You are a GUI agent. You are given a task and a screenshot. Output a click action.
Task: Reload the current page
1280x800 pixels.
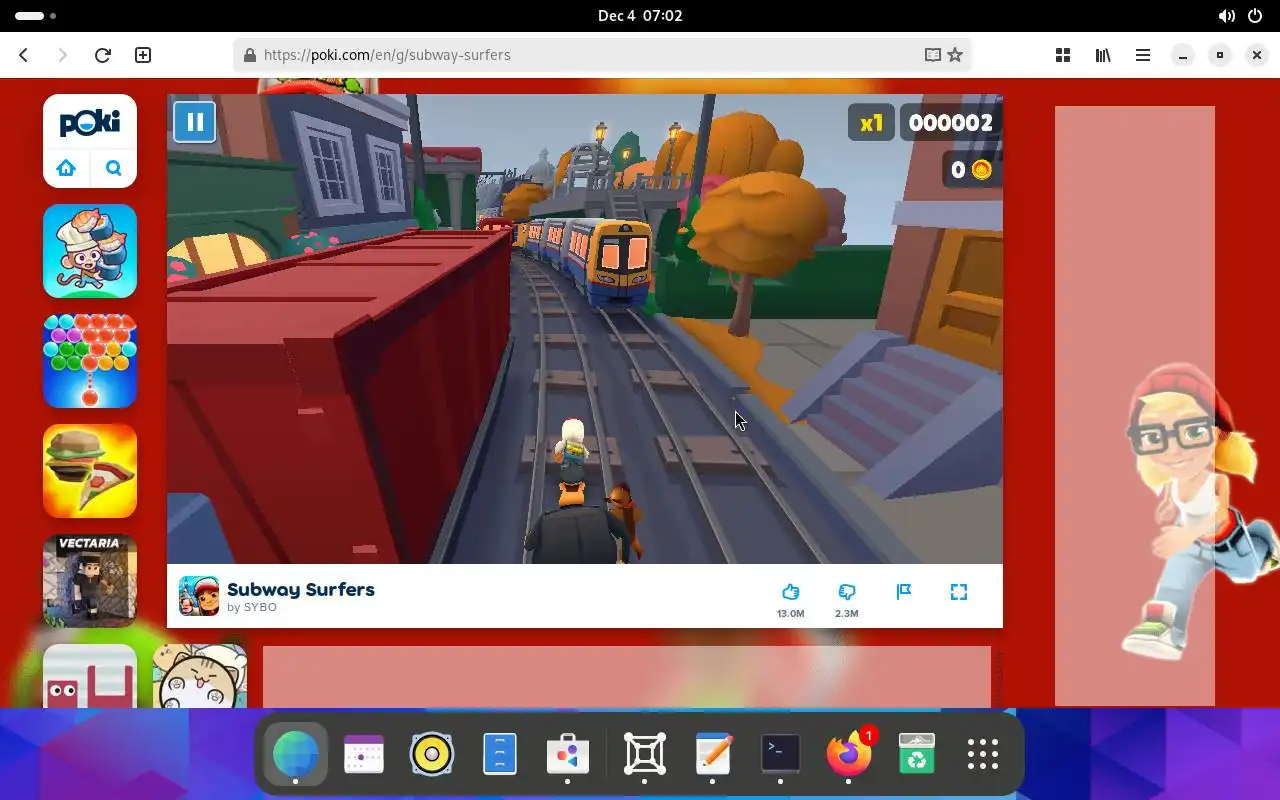click(102, 55)
